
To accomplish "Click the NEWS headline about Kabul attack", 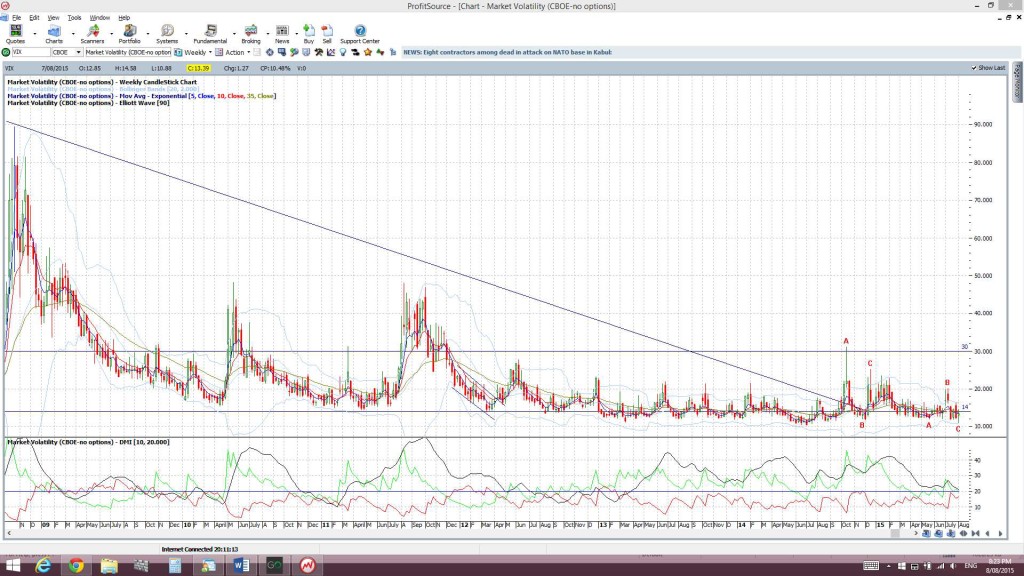I will 507,52.
